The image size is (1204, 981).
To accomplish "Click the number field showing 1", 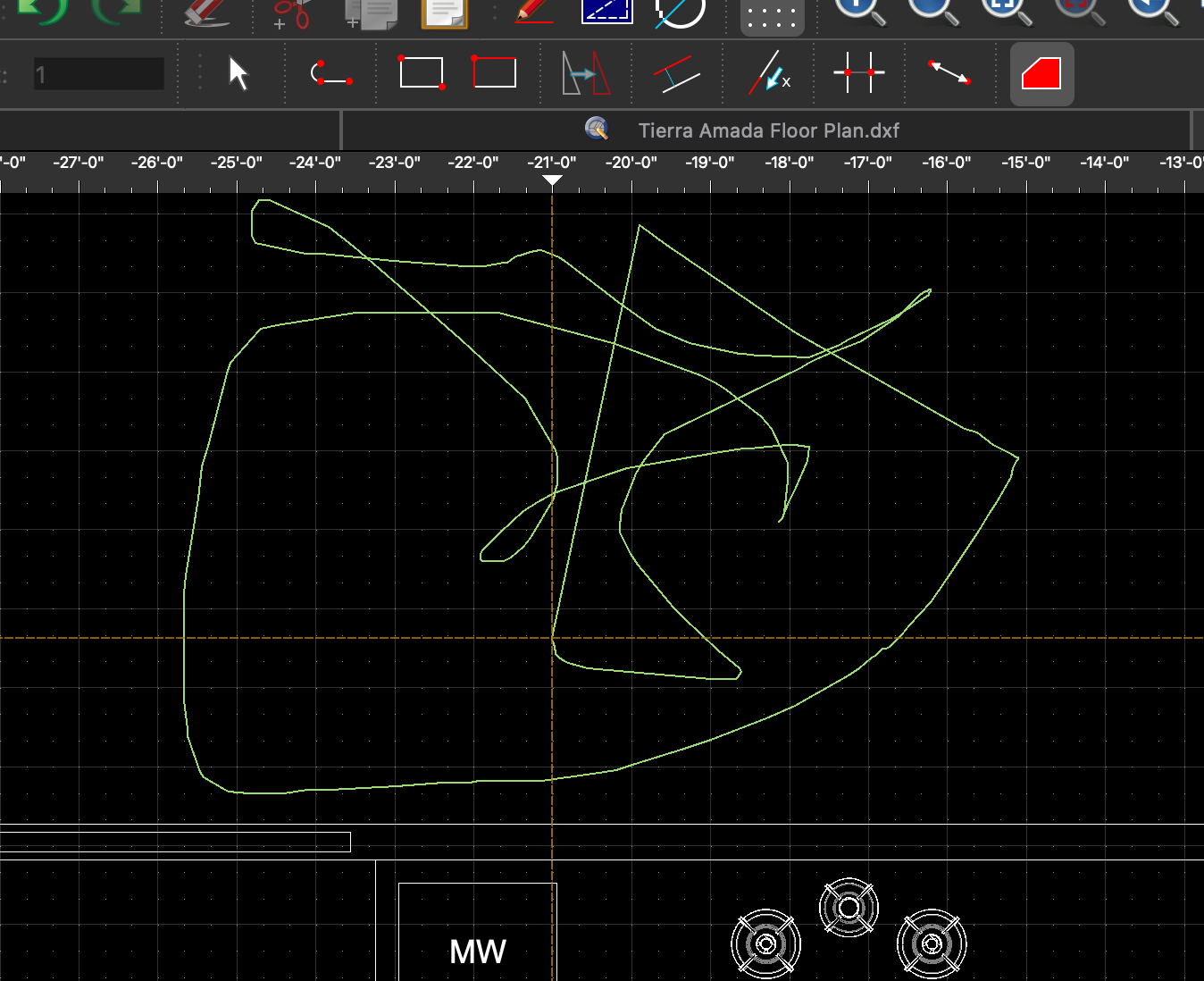I will point(99,74).
